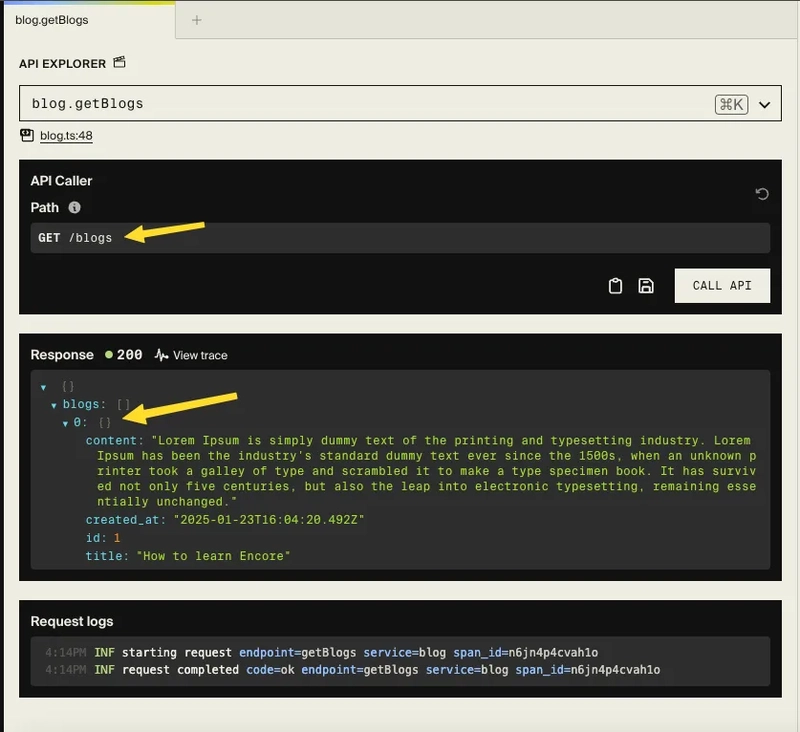Select the created_at timestamp value
This screenshot has height=732, width=800.
pyautogui.click(x=269, y=519)
